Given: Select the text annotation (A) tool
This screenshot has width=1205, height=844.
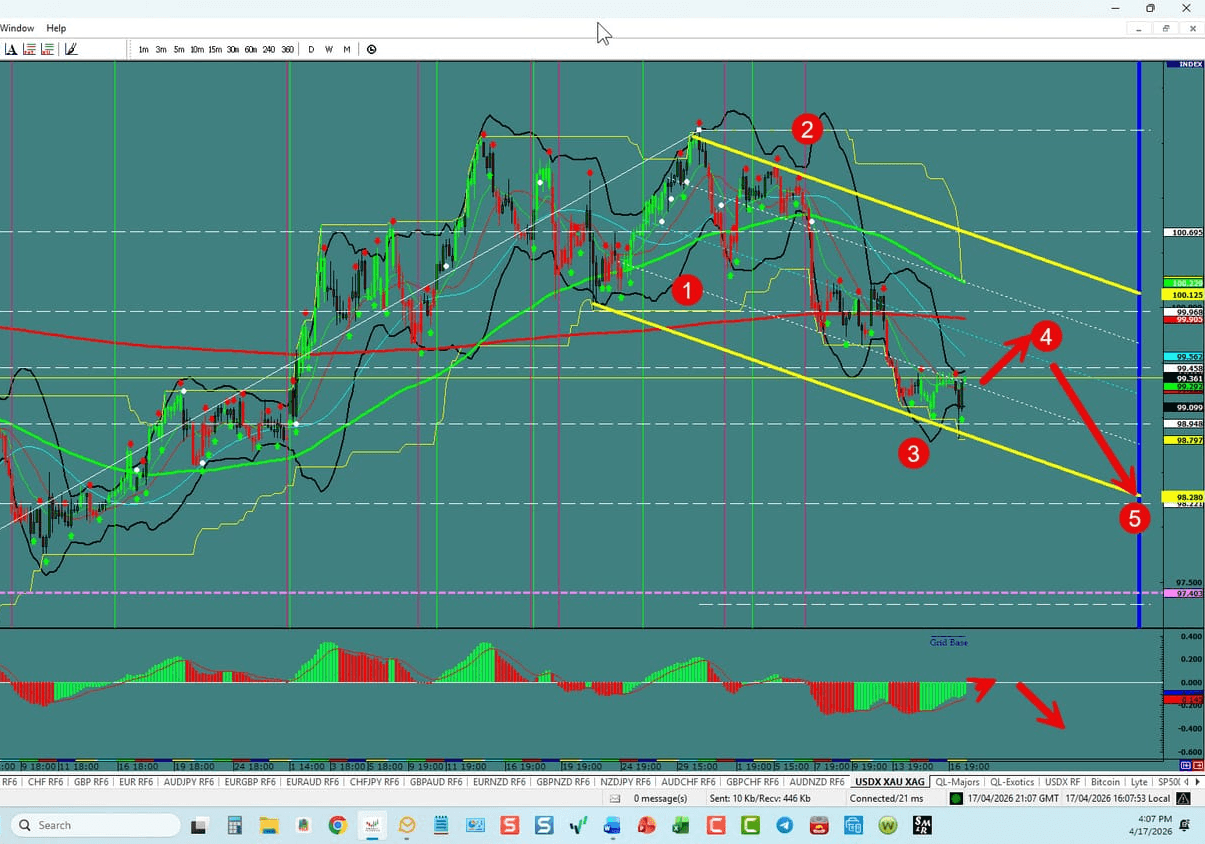Looking at the screenshot, I should [12, 48].
